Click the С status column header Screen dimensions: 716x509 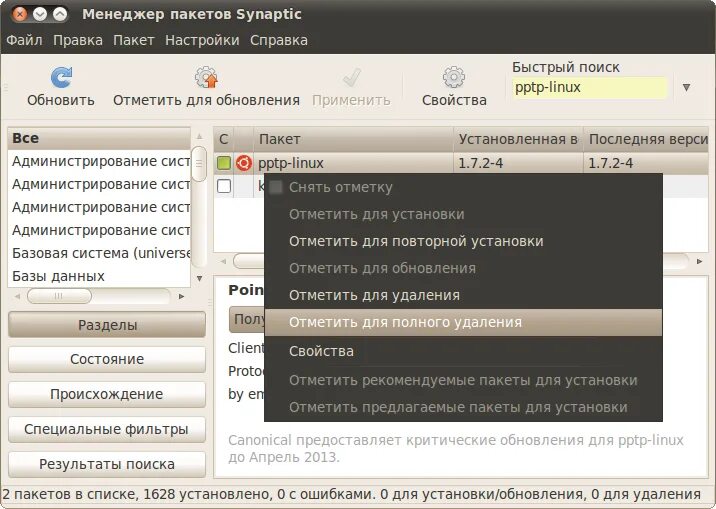coord(223,139)
